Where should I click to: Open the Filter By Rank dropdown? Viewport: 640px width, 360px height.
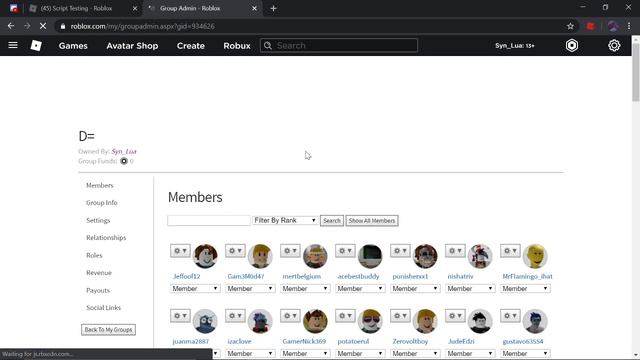click(285, 220)
